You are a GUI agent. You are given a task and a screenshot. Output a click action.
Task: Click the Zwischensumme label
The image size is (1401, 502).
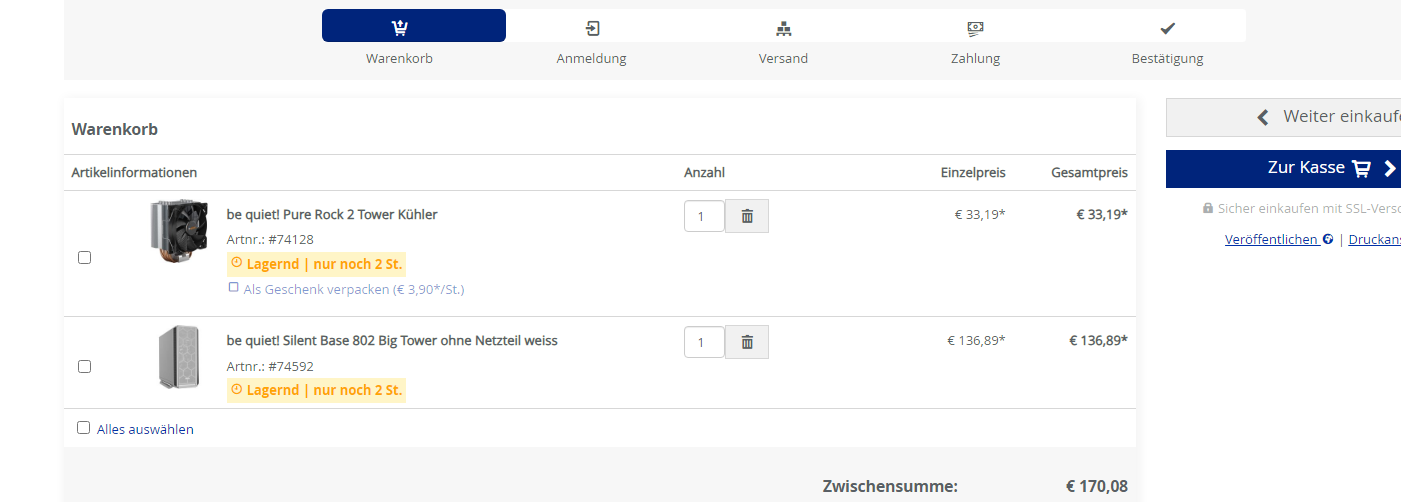[890, 487]
